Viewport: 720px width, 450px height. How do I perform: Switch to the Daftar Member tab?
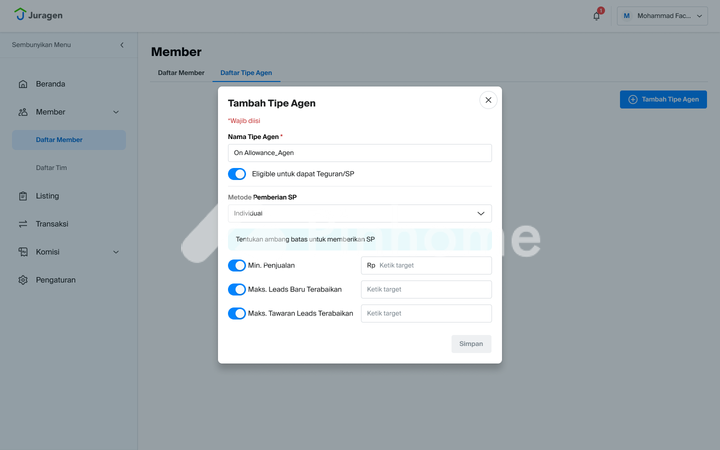(x=181, y=73)
